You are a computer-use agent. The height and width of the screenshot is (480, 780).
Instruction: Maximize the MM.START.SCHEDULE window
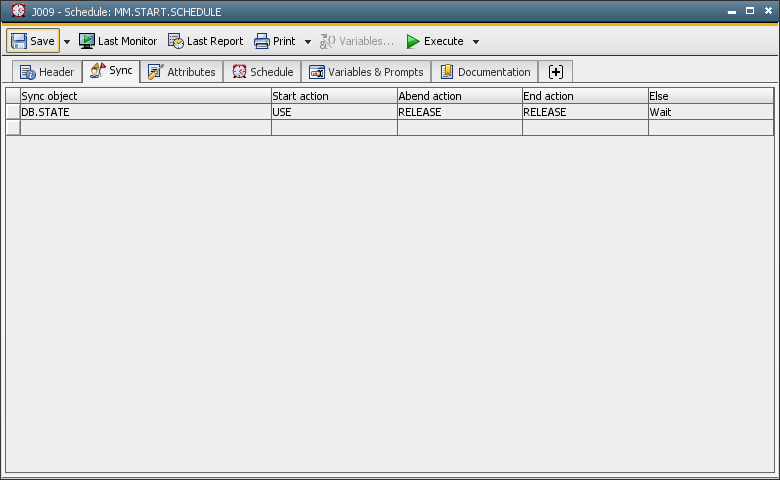[x=750, y=10]
